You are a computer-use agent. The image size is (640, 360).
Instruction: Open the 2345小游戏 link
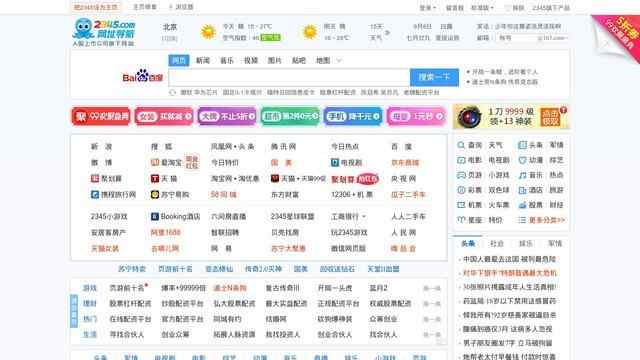click(x=109, y=216)
